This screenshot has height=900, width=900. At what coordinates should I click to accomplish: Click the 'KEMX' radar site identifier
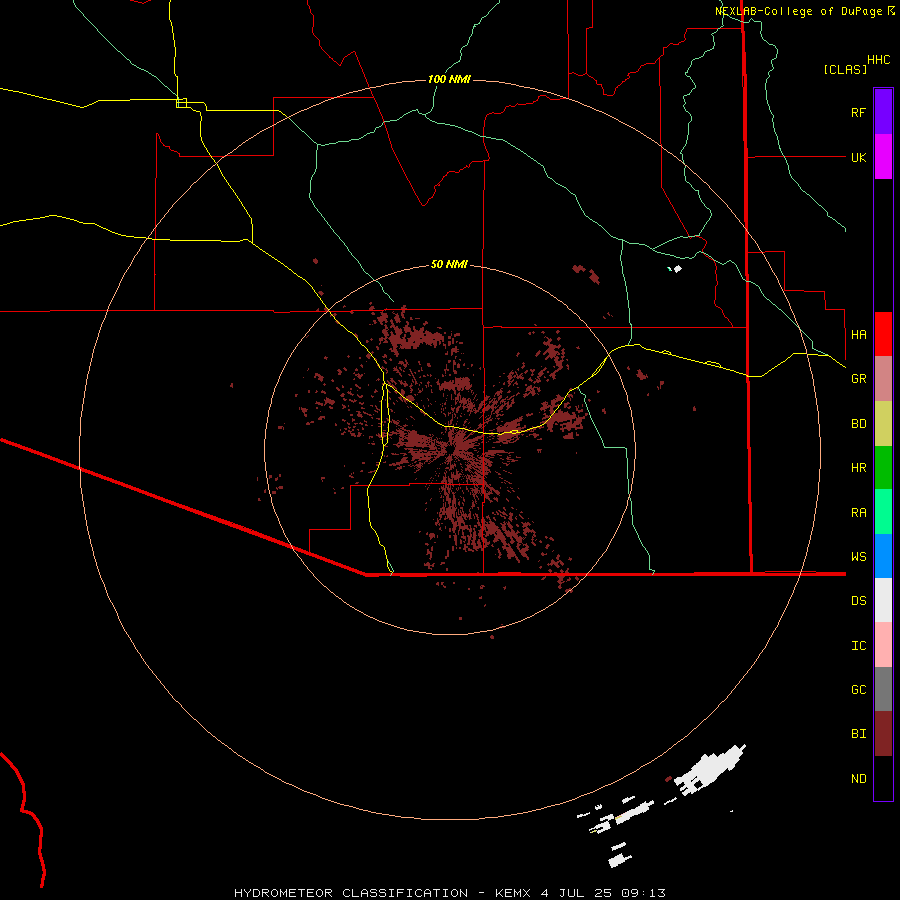pyautogui.click(x=514, y=893)
